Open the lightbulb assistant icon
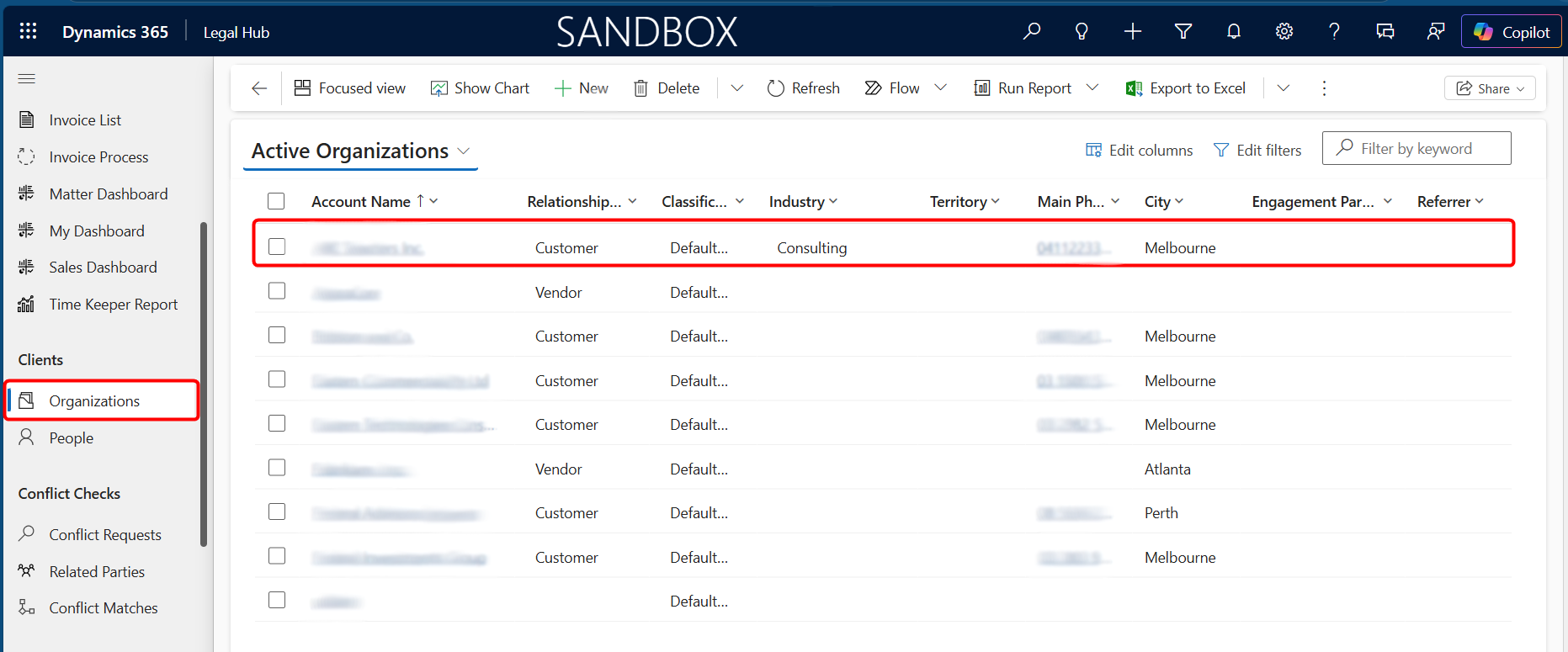 coord(1082,32)
